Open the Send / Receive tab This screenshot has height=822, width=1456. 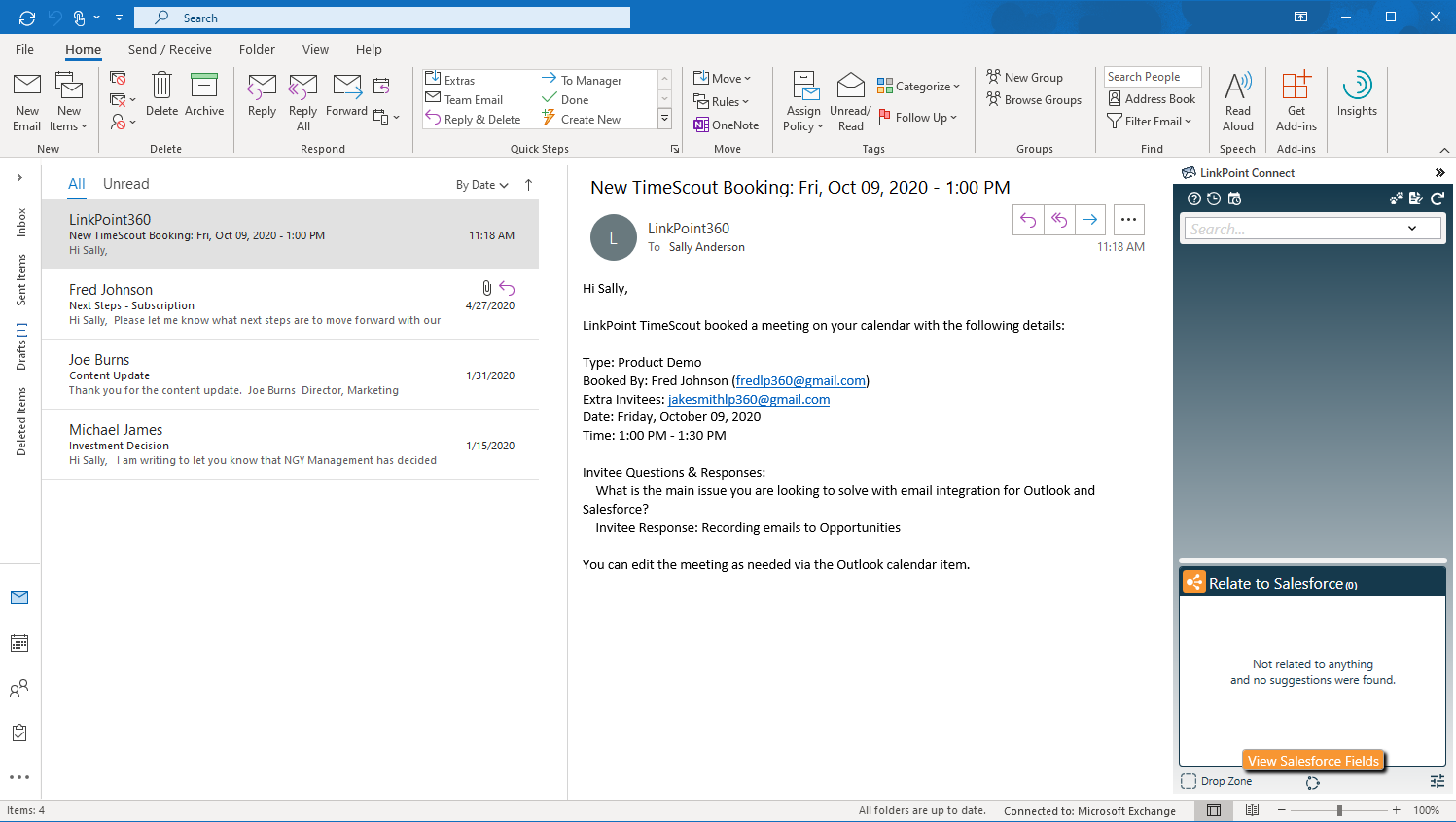[x=169, y=49]
